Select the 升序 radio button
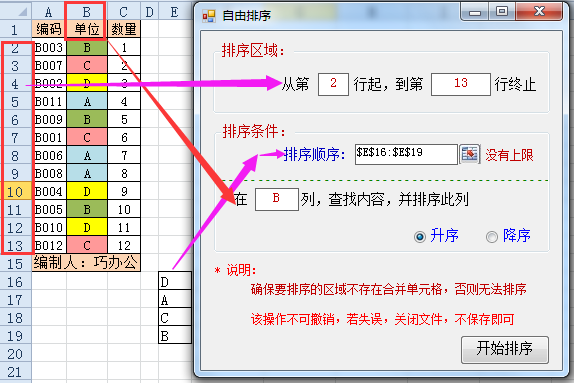 point(420,237)
